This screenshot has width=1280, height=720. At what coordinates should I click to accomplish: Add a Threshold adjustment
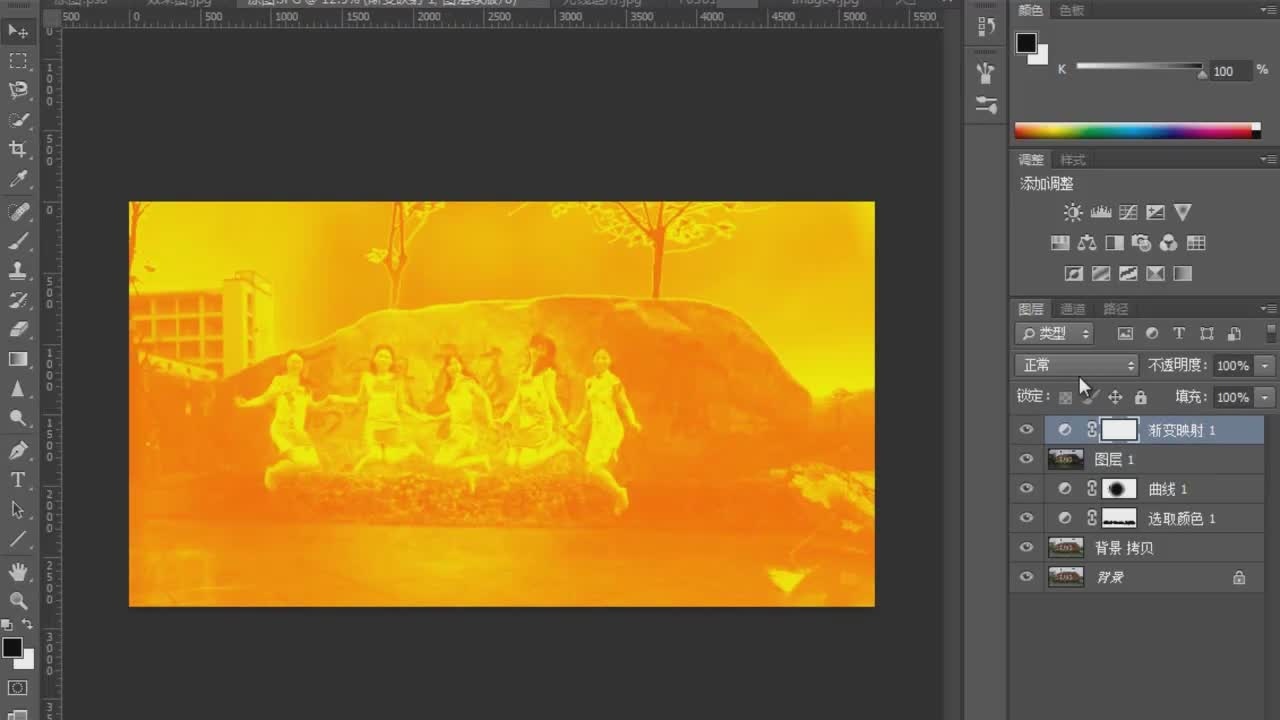(x=1128, y=273)
